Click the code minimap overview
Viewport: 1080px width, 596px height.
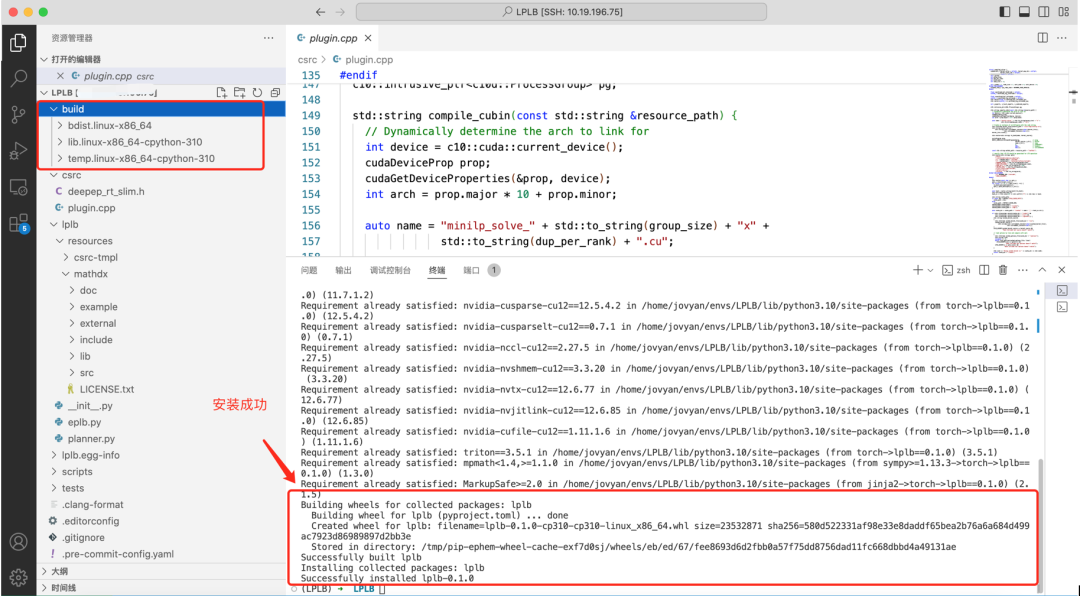click(x=1026, y=162)
